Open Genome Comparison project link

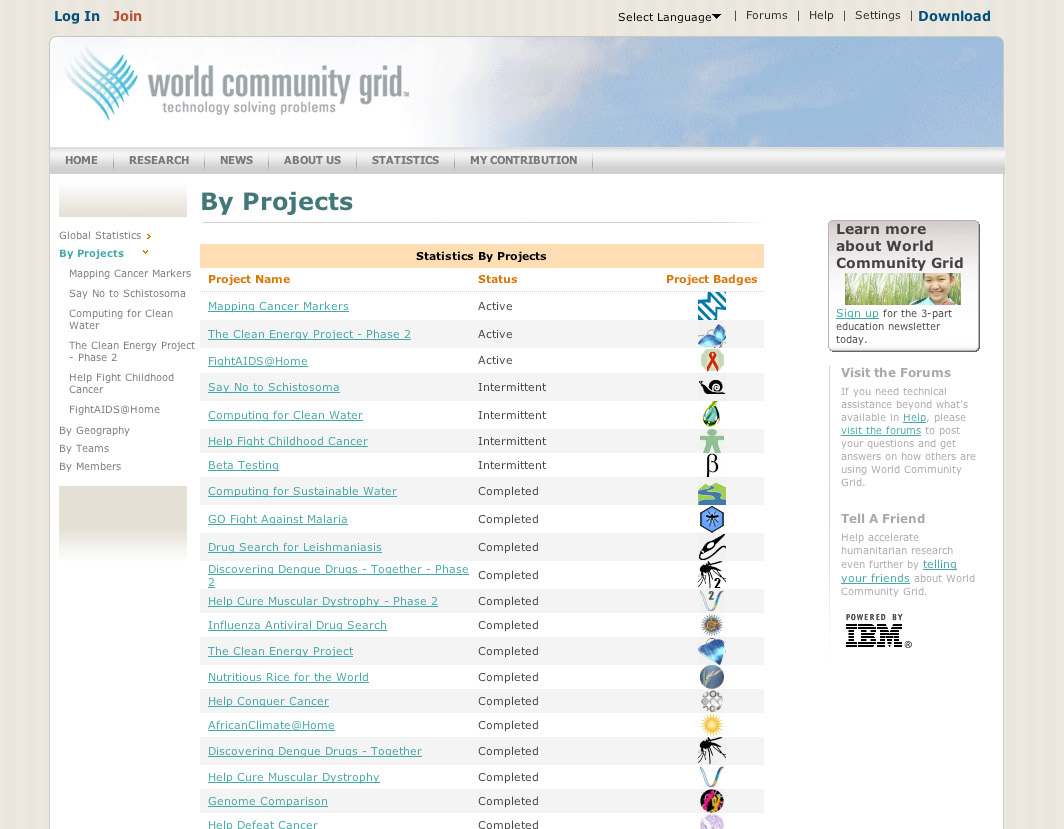tap(267, 801)
